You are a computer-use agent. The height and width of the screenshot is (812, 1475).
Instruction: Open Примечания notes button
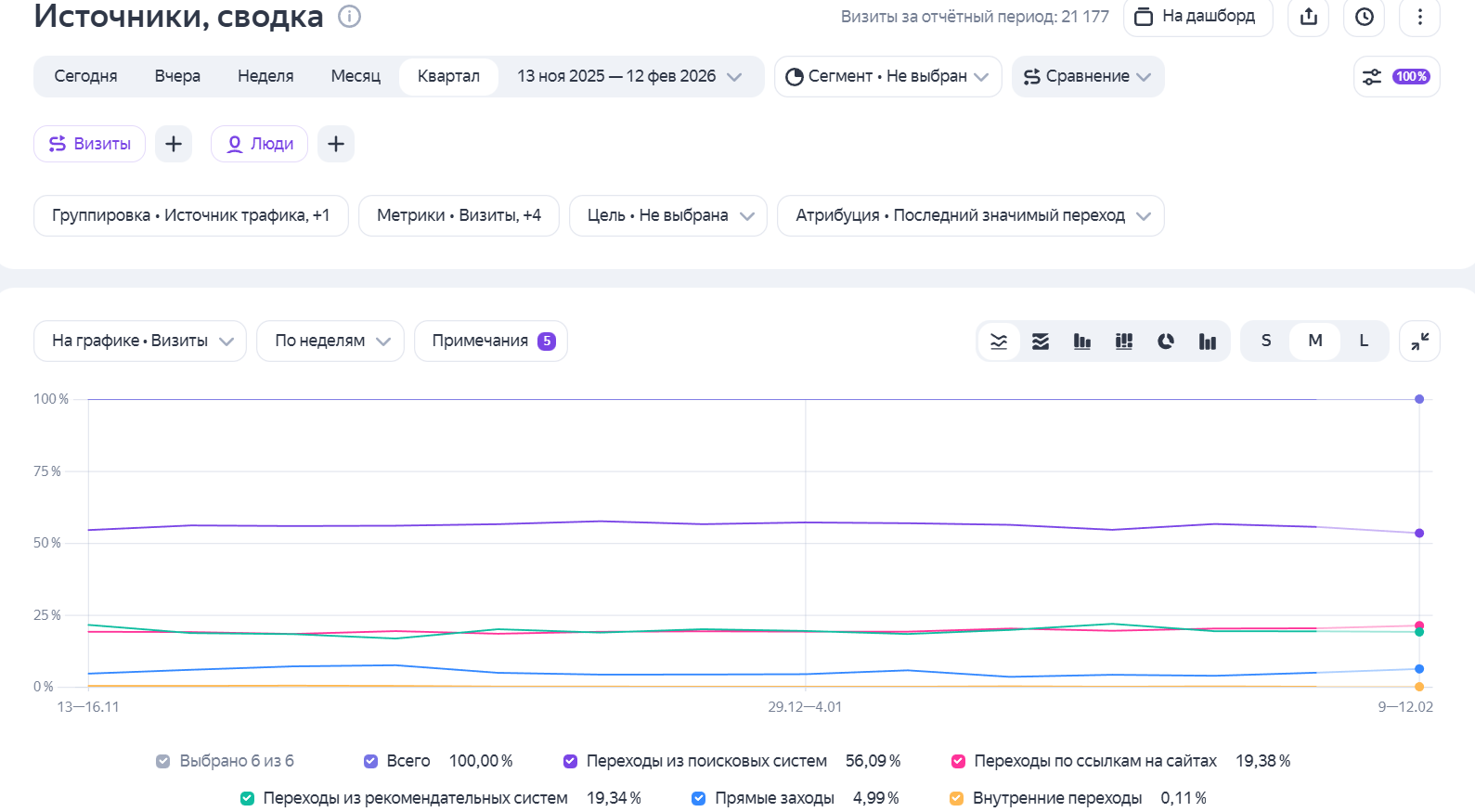490,342
